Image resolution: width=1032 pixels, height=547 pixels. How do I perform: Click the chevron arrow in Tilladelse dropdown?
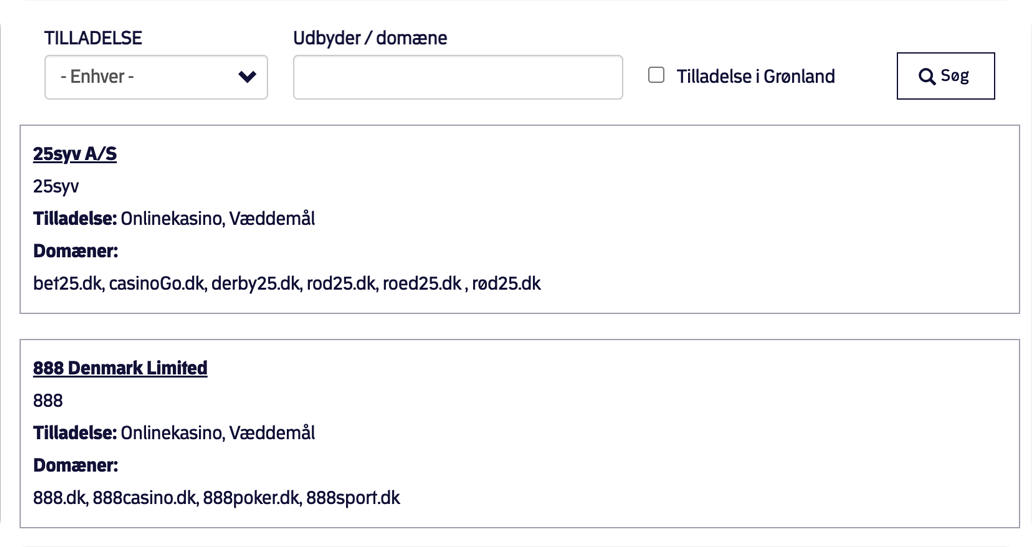247,77
